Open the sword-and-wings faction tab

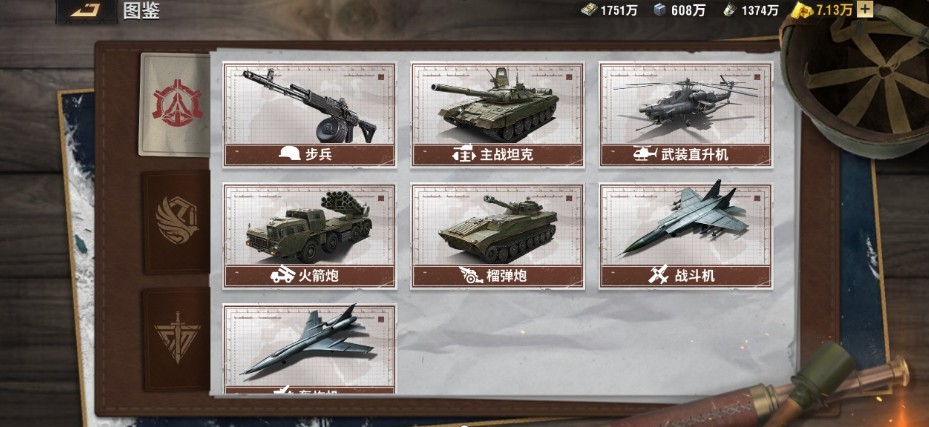coord(177,339)
